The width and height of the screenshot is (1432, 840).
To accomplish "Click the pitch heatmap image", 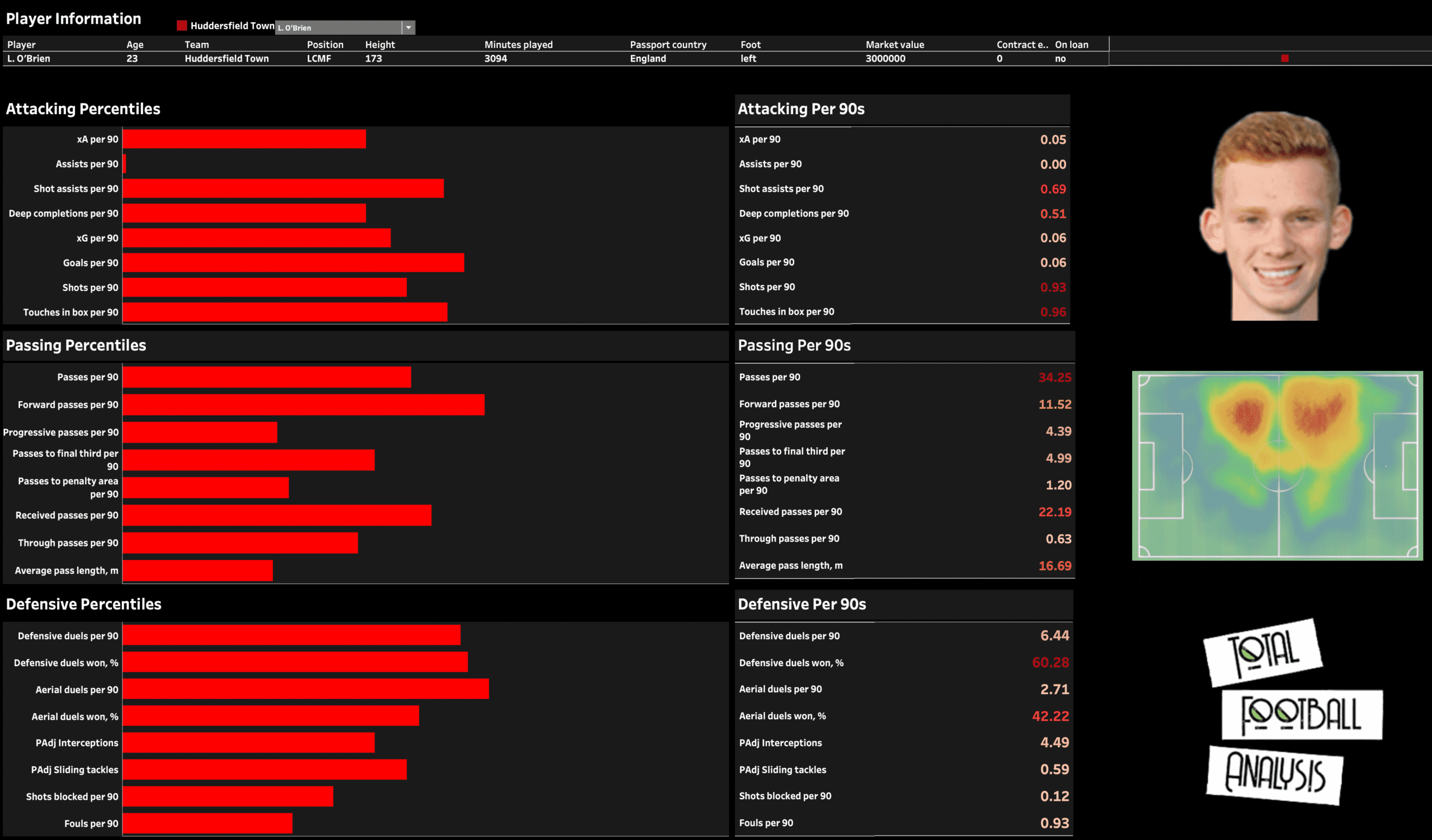I will [1277, 465].
